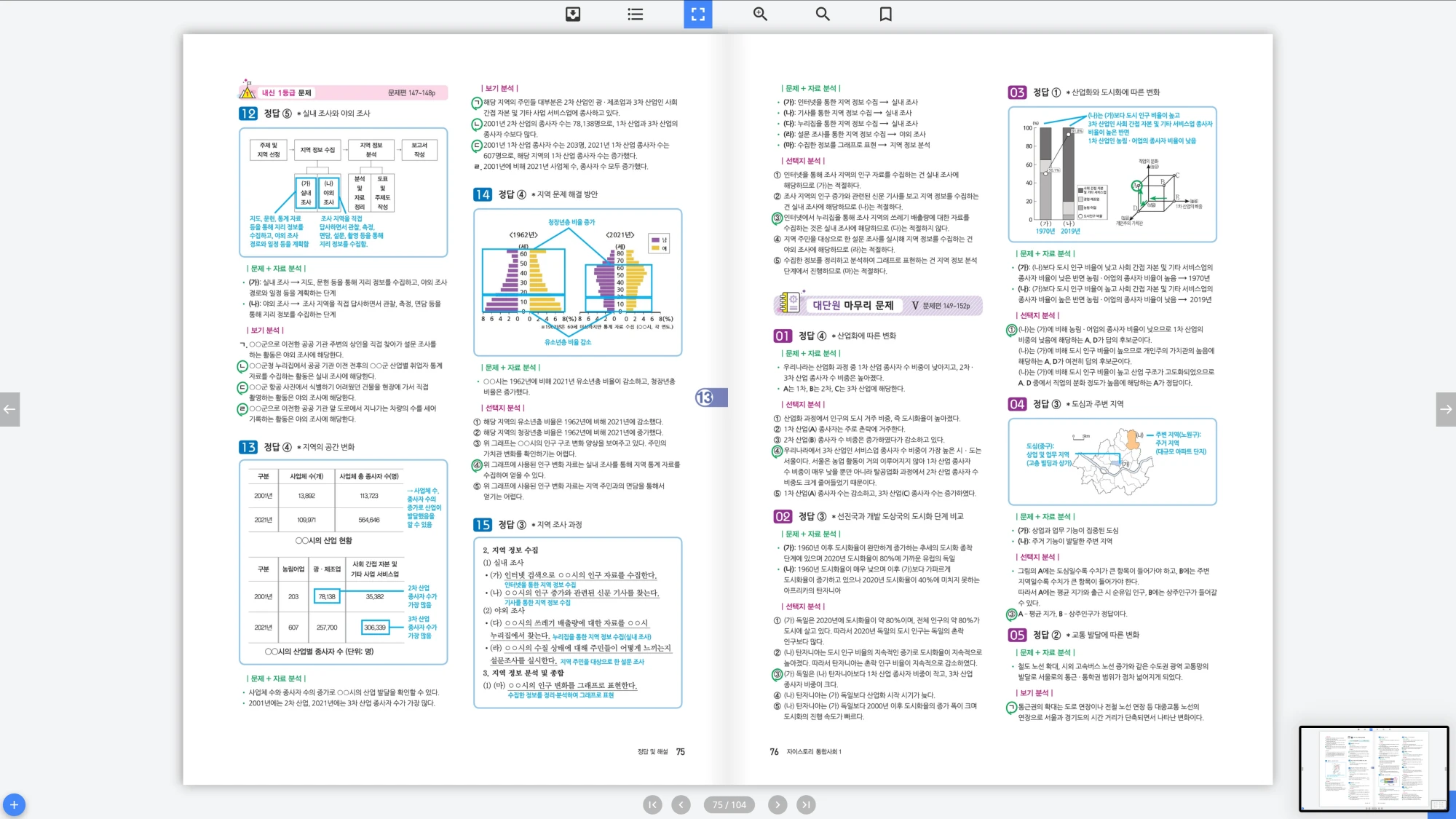Click the next page round button
The image size is (1456, 819).
[777, 804]
